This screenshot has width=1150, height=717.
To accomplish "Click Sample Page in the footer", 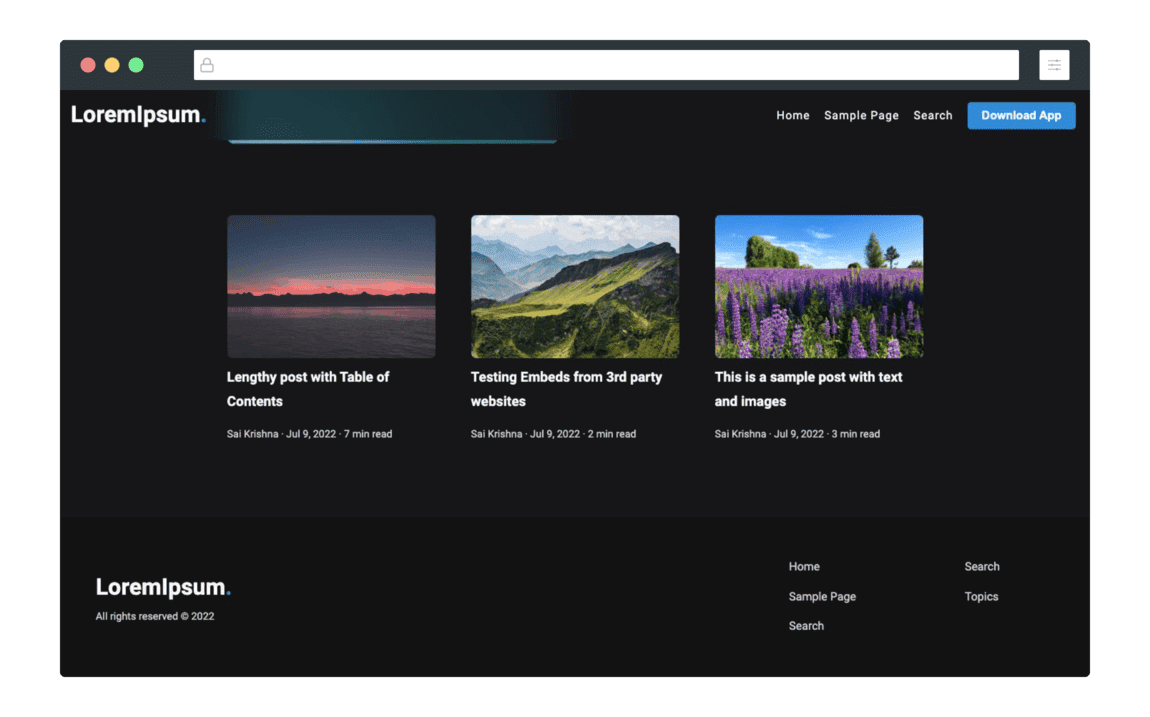I will tap(822, 597).
